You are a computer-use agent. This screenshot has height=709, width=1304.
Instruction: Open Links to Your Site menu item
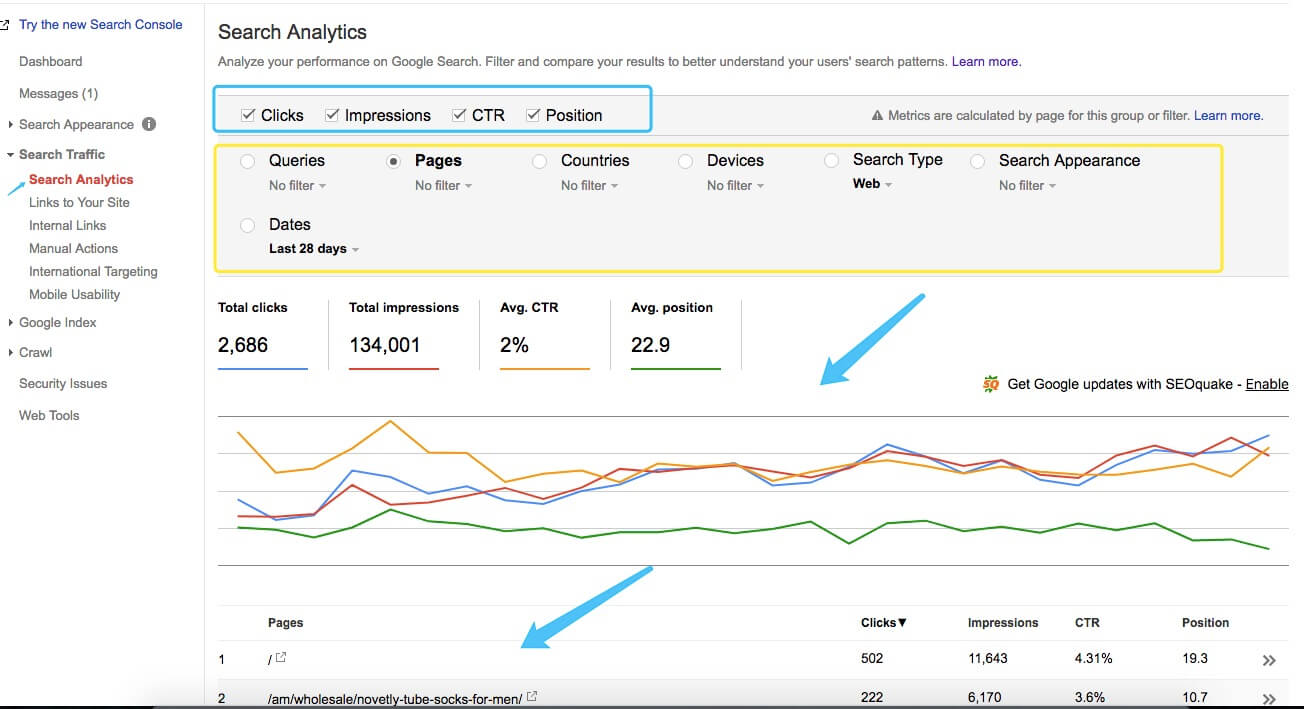point(79,202)
